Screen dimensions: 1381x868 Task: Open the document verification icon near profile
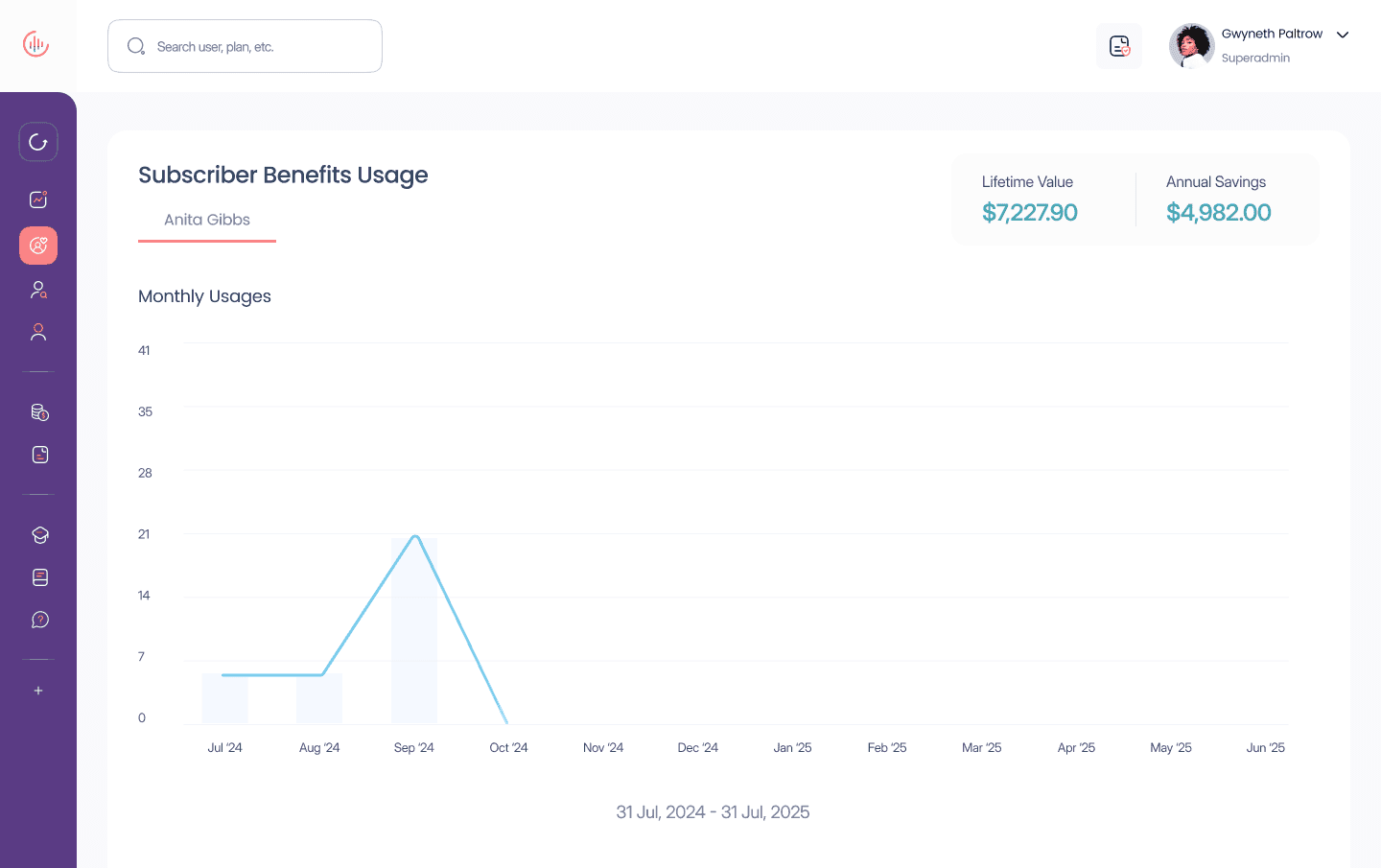pos(1118,45)
